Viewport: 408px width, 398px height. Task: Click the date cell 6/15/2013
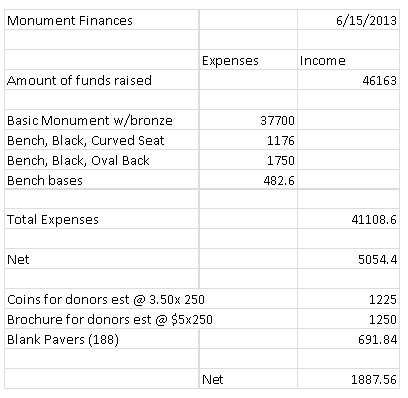coord(348,20)
